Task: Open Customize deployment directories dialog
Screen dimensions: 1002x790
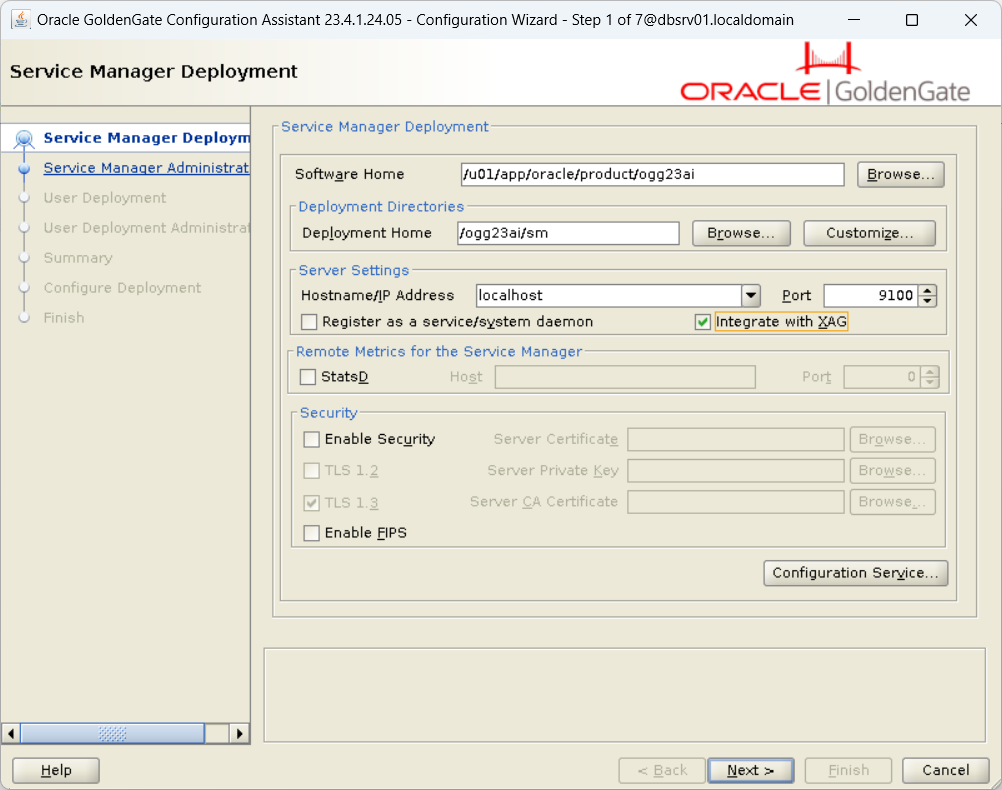Action: [869, 233]
